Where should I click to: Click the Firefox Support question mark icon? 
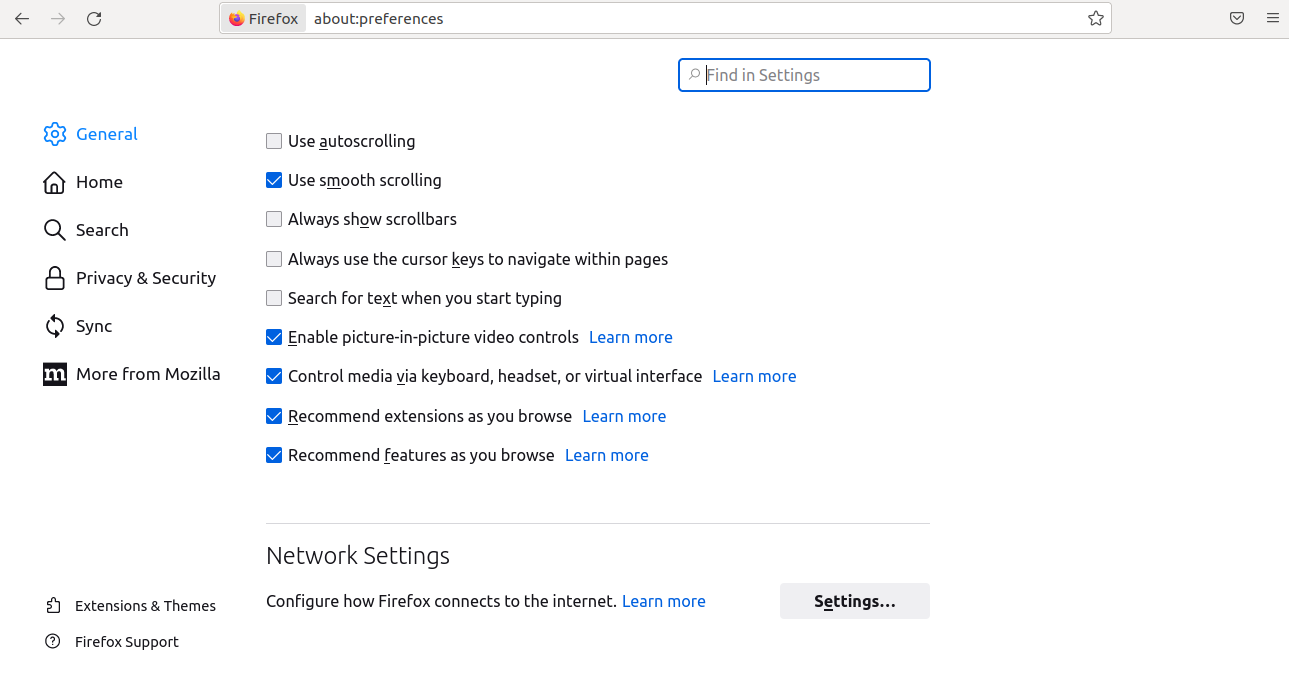53,641
